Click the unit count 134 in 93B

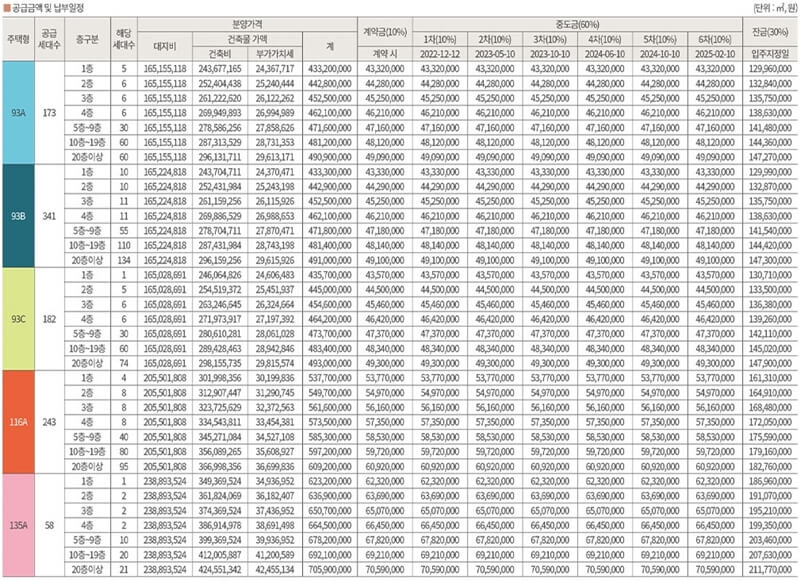click(x=124, y=260)
